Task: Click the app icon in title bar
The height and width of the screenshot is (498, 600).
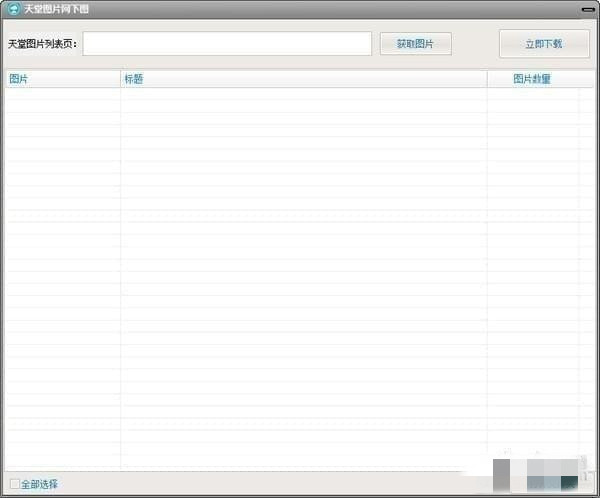Action: pyautogui.click(x=13, y=9)
